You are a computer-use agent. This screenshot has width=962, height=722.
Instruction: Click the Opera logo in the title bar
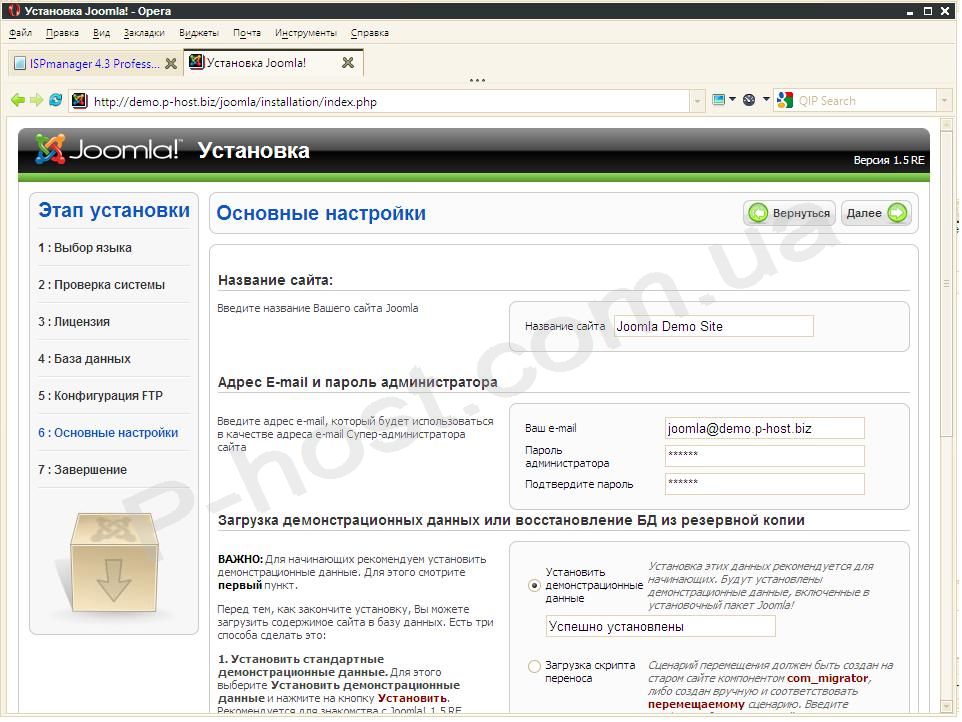tap(15, 10)
